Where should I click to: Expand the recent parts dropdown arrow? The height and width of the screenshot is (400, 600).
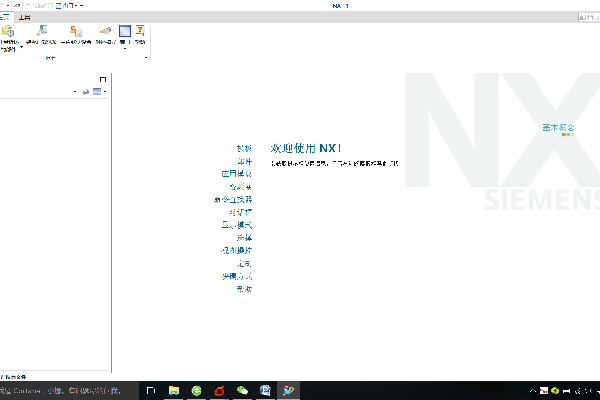pos(21,47)
